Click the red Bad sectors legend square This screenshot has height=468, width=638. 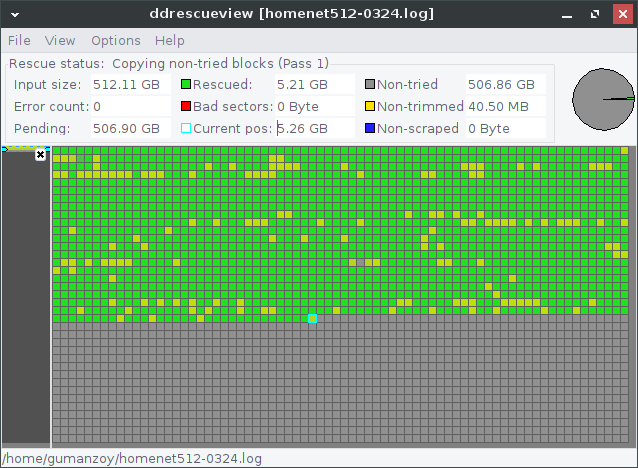point(186,107)
